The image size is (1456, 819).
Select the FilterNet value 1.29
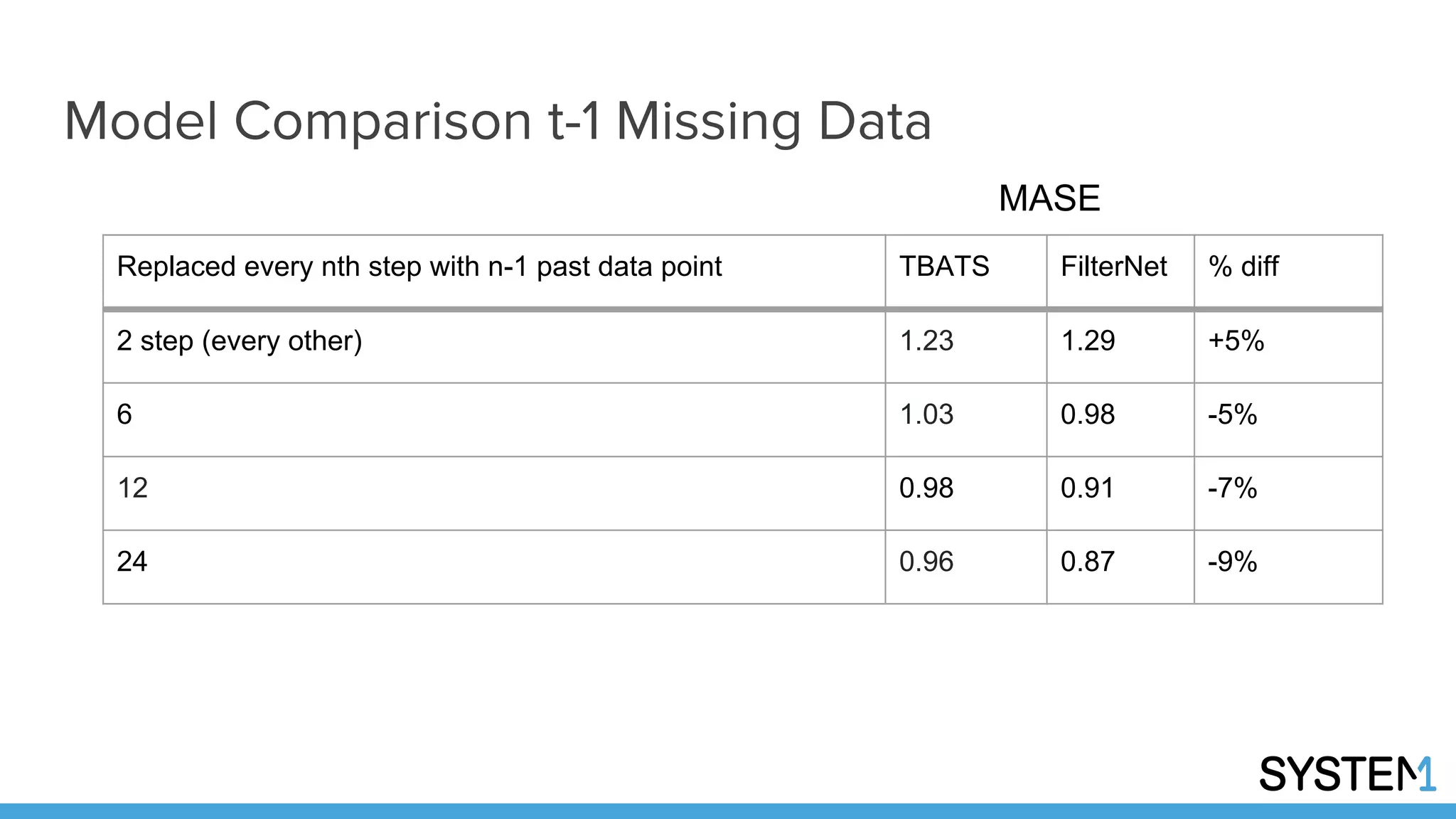click(x=1088, y=342)
